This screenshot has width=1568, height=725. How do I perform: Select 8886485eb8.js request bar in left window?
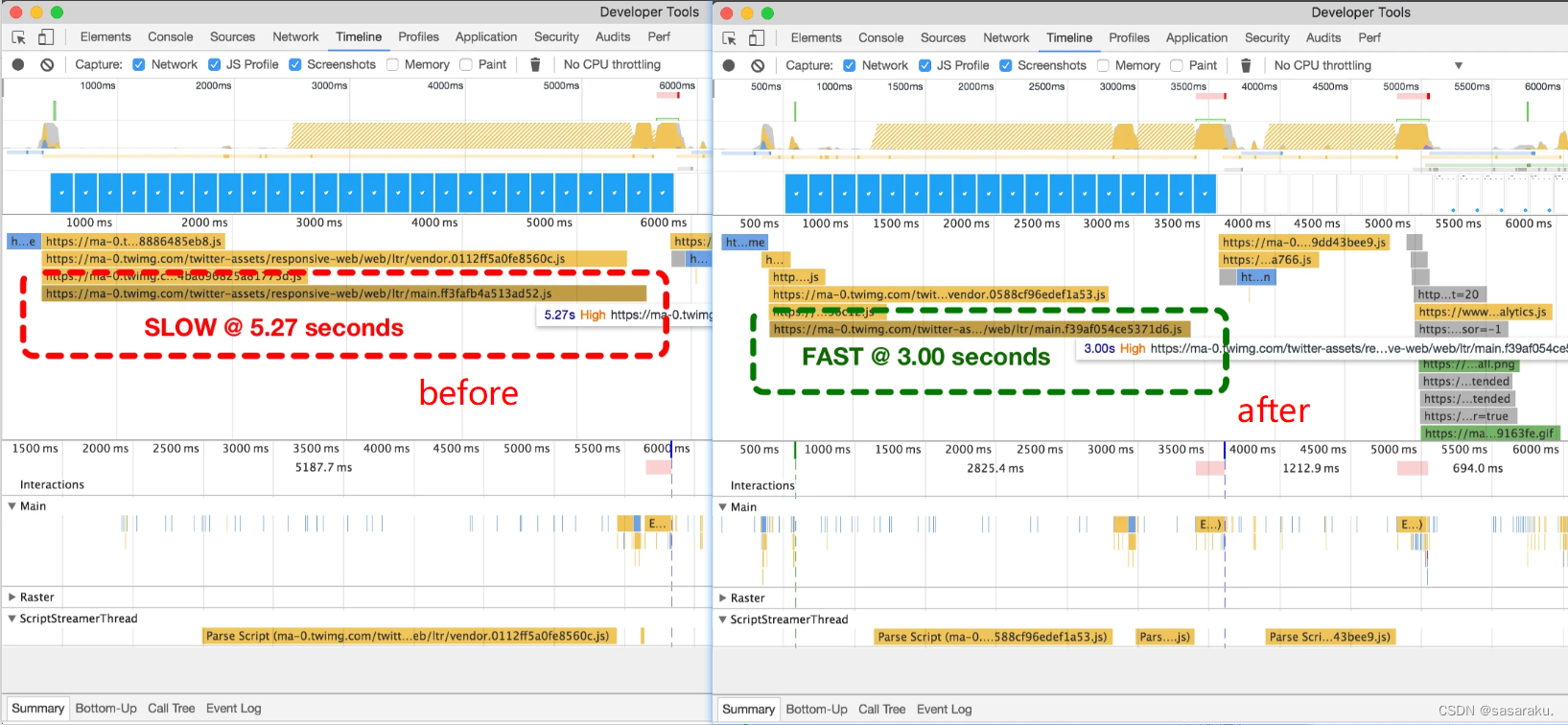(134, 242)
